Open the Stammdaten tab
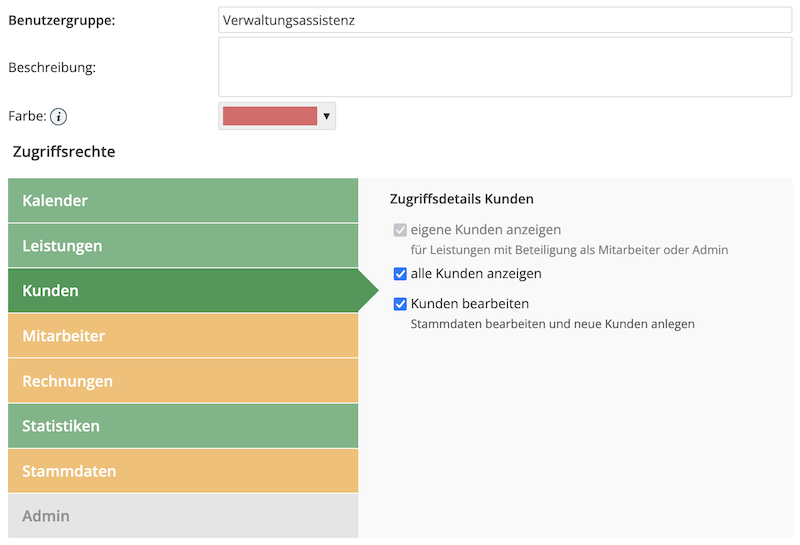800x545 pixels. pyautogui.click(x=183, y=471)
